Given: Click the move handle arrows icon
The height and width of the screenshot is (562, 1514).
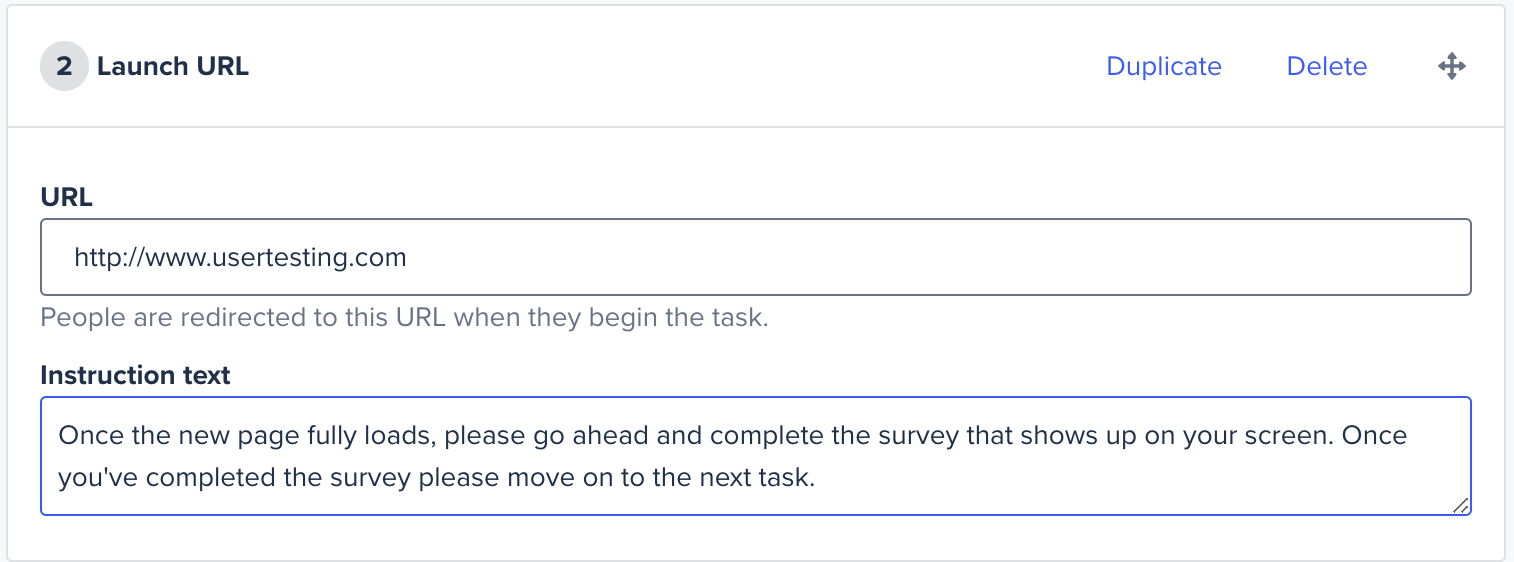Looking at the screenshot, I should coord(1451,67).
